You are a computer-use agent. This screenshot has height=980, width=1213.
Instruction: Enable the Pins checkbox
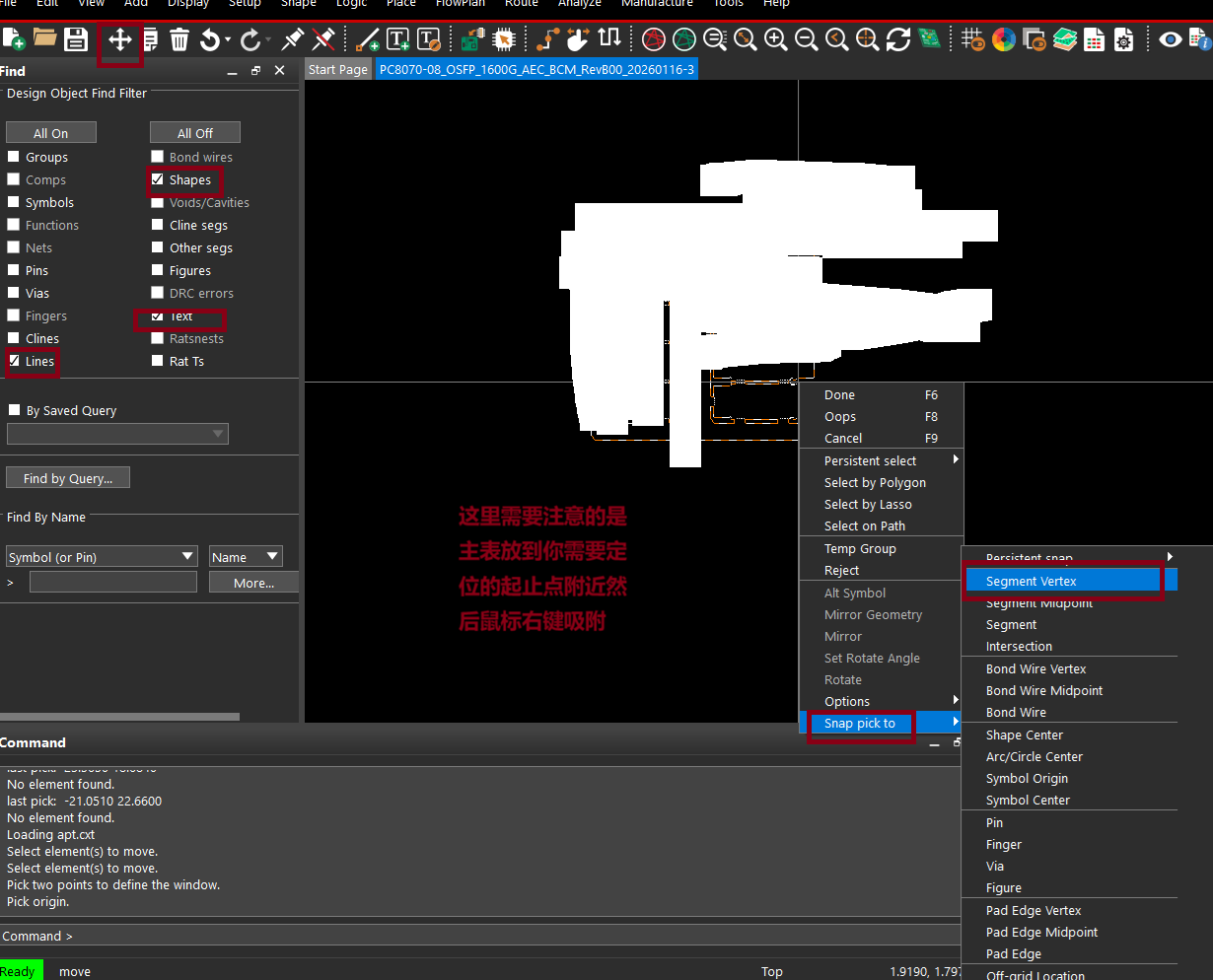[14, 270]
